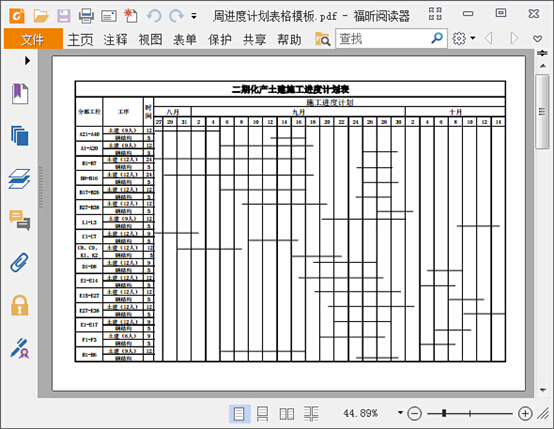554x429 pixels.
Task: Open the 44.89% zoom level dropdown
Action: point(400,412)
